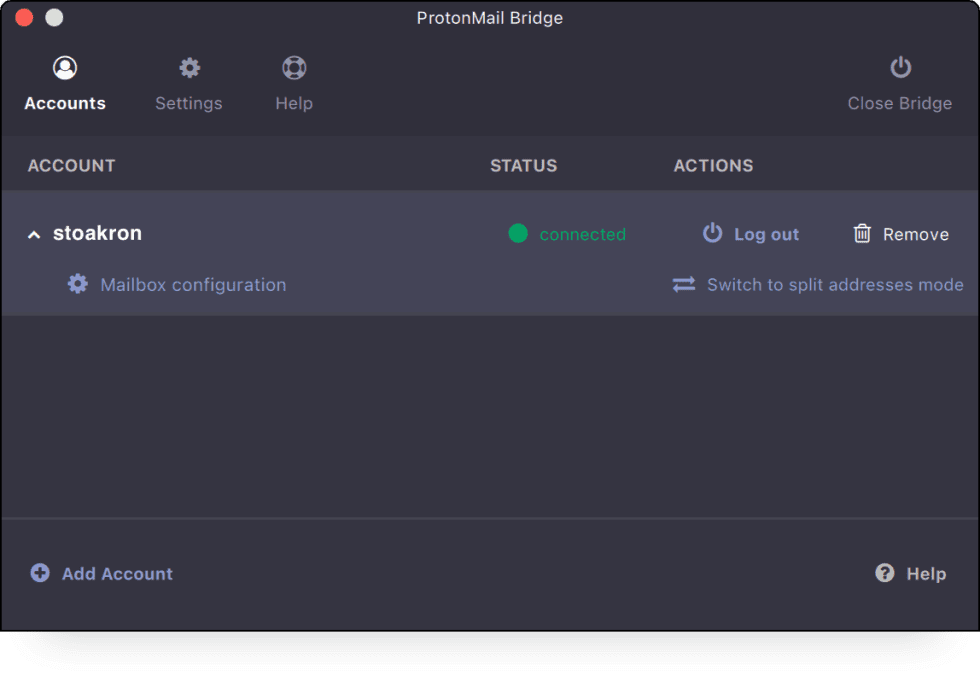The width and height of the screenshot is (980, 676).
Task: Click the bottom Help question mark icon
Action: pyautogui.click(x=885, y=572)
